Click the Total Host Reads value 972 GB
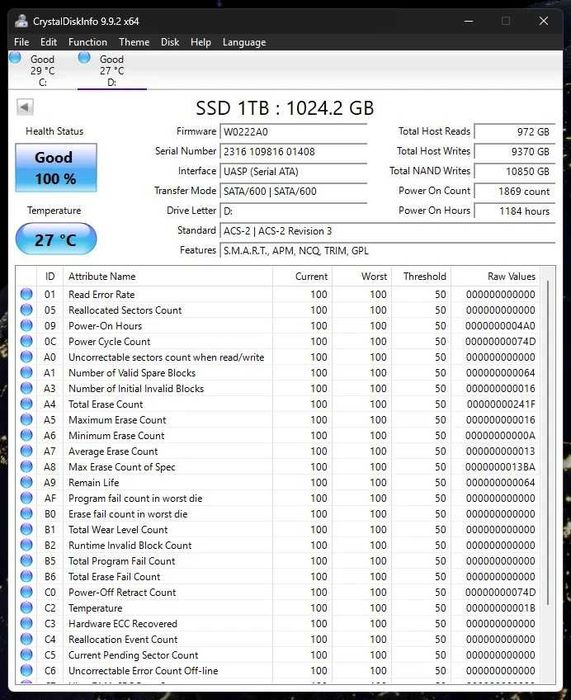 pos(515,132)
